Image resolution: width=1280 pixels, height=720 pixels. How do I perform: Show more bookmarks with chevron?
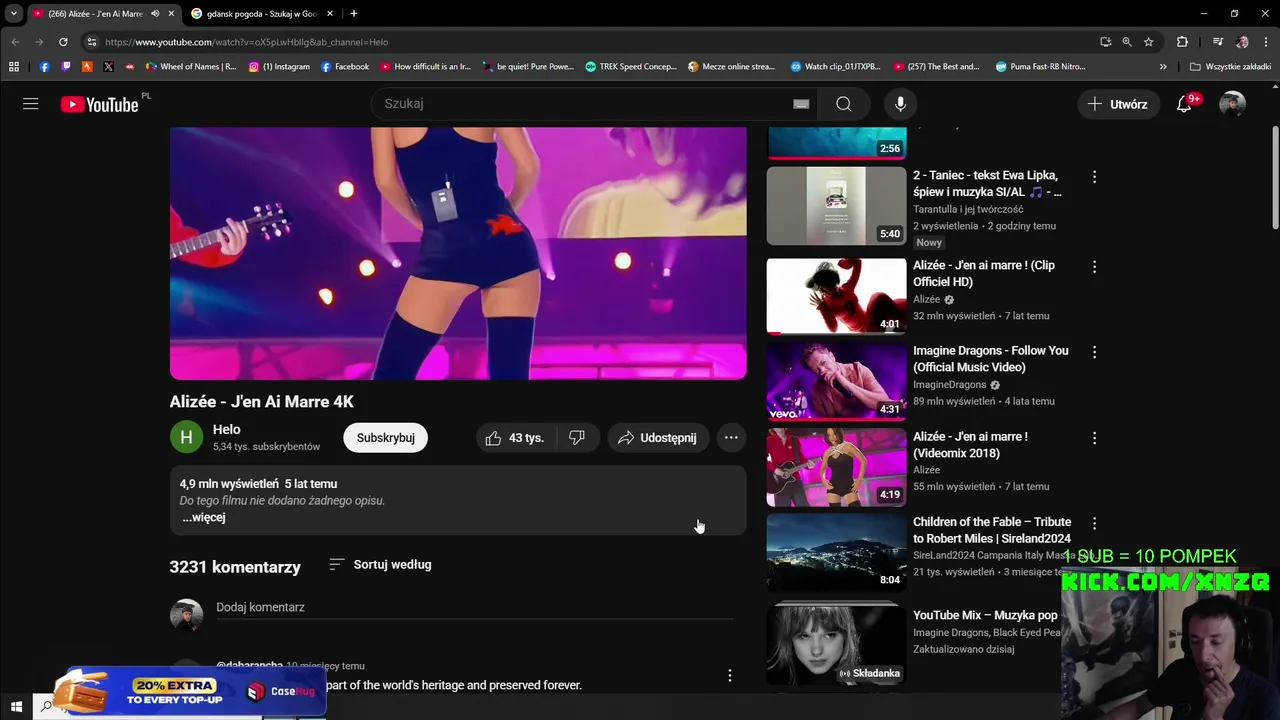[x=1163, y=67]
